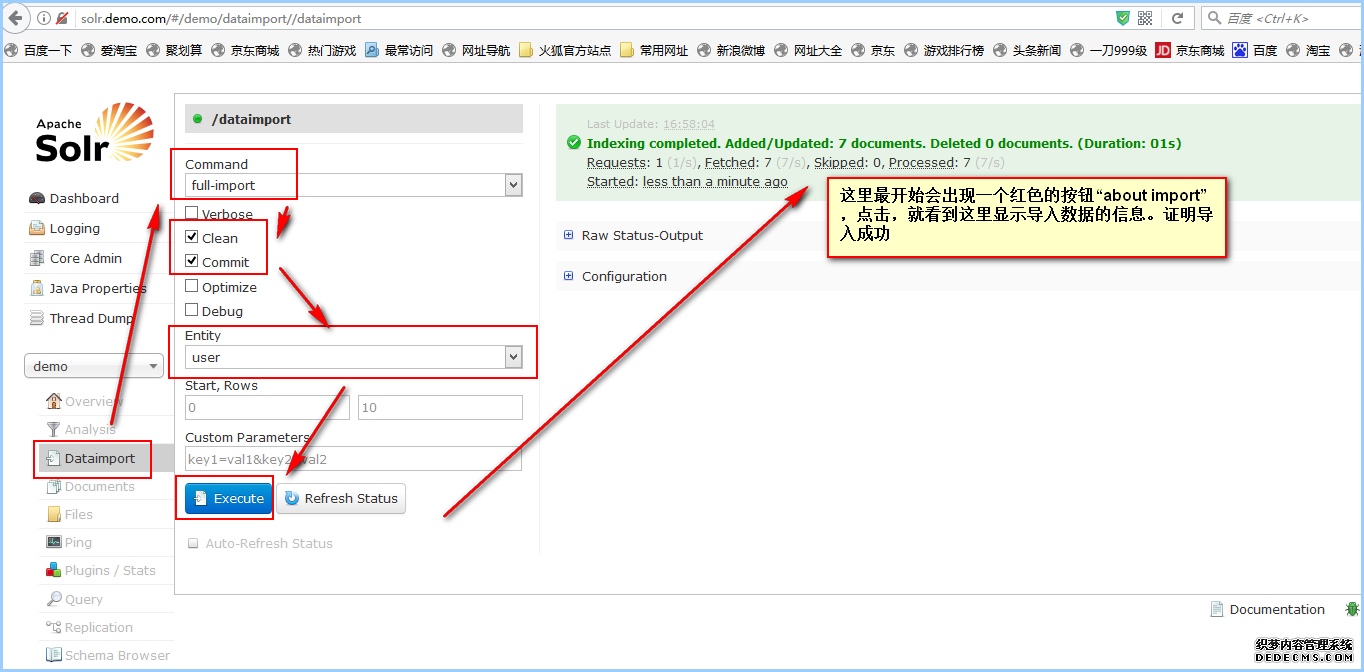The image size is (1364, 672).
Task: Click the Java Properties coffee icon
Action: (36, 288)
